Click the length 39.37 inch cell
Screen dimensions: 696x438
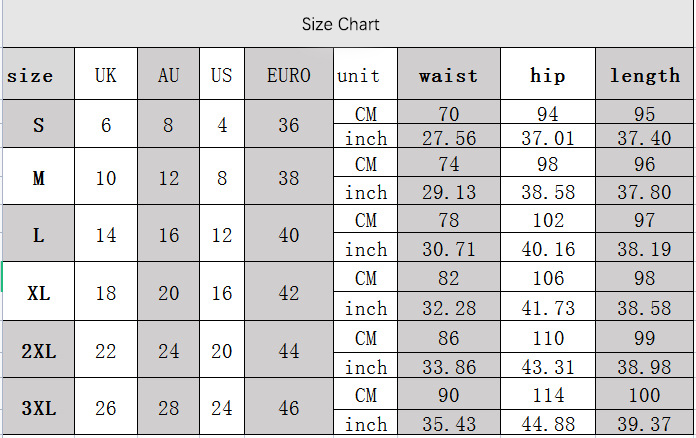click(644, 425)
